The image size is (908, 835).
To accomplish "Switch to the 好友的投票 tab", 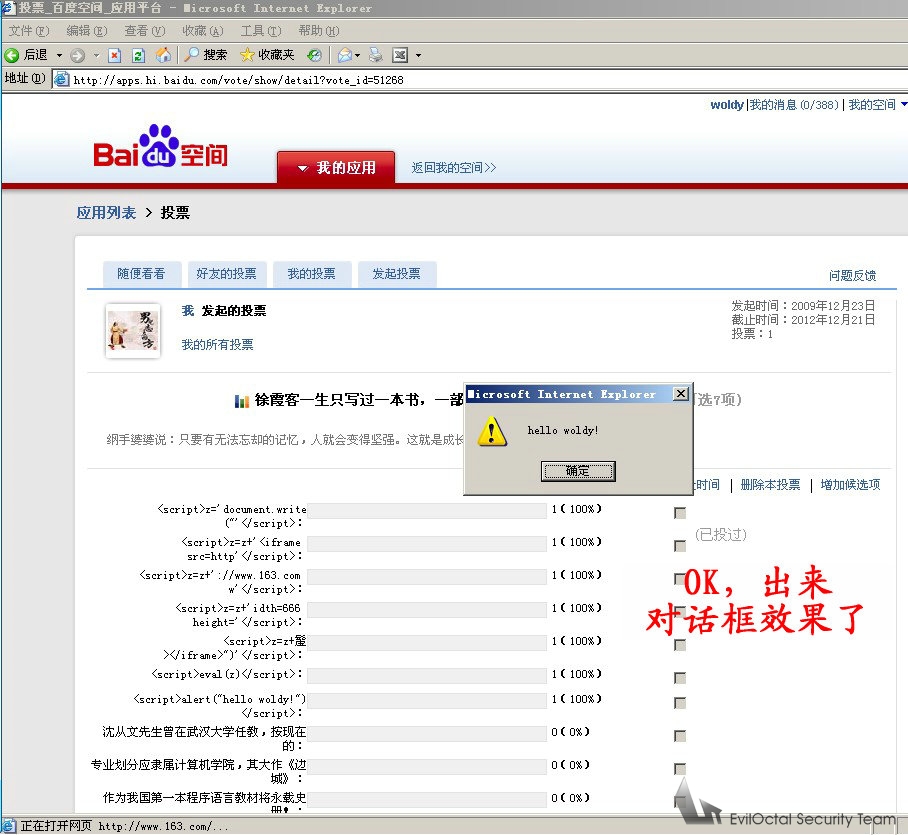I will click(x=227, y=274).
